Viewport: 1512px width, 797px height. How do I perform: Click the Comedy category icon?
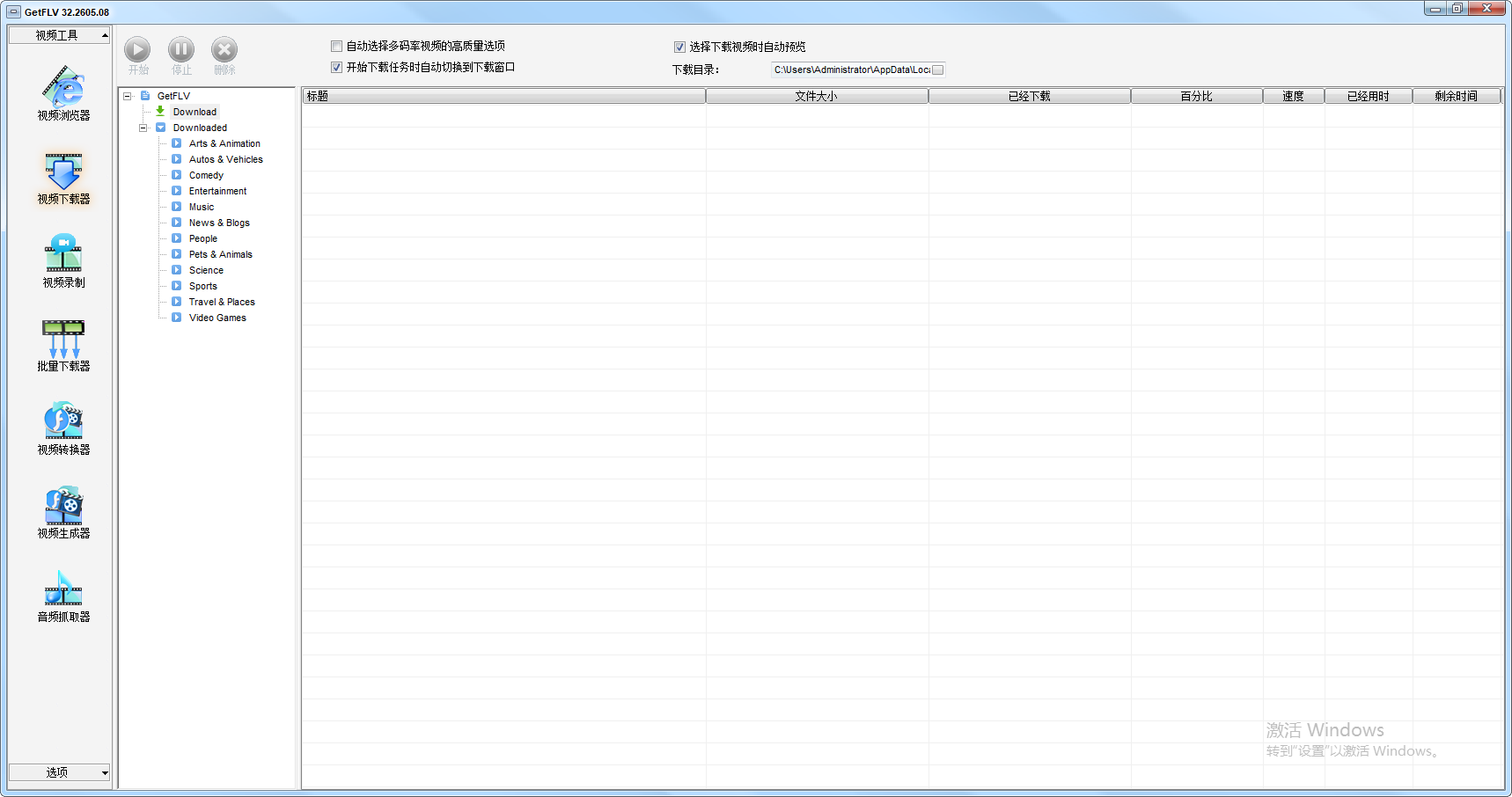(177, 175)
